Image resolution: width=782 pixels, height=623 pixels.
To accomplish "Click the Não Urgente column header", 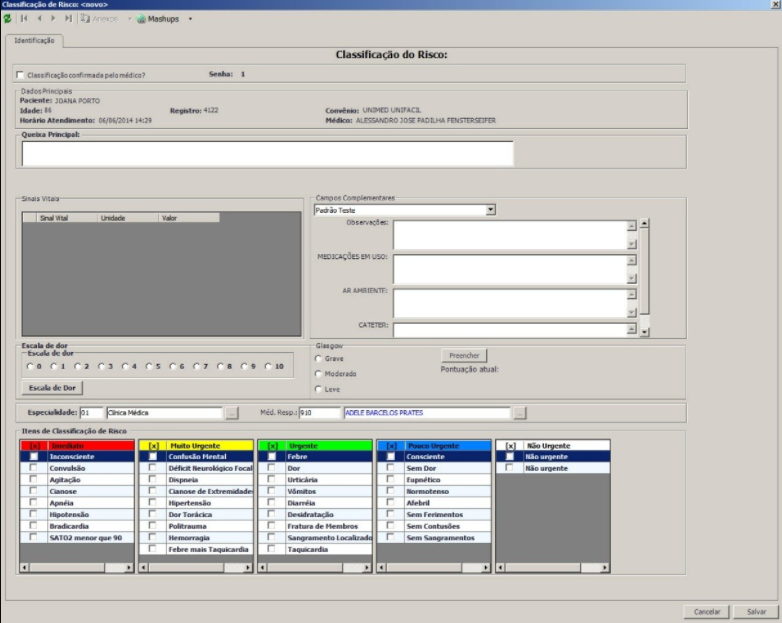I will tap(553, 445).
